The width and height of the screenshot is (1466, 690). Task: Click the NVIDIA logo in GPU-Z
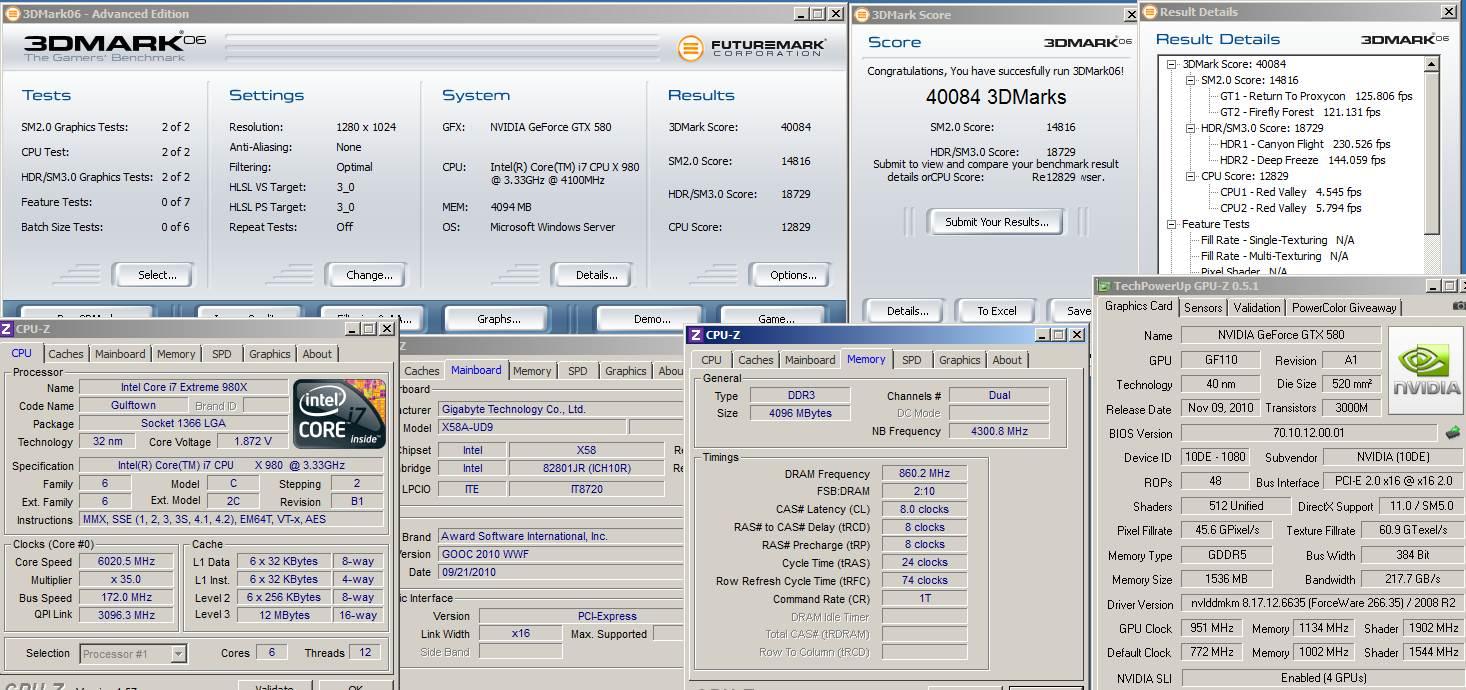pos(1427,372)
